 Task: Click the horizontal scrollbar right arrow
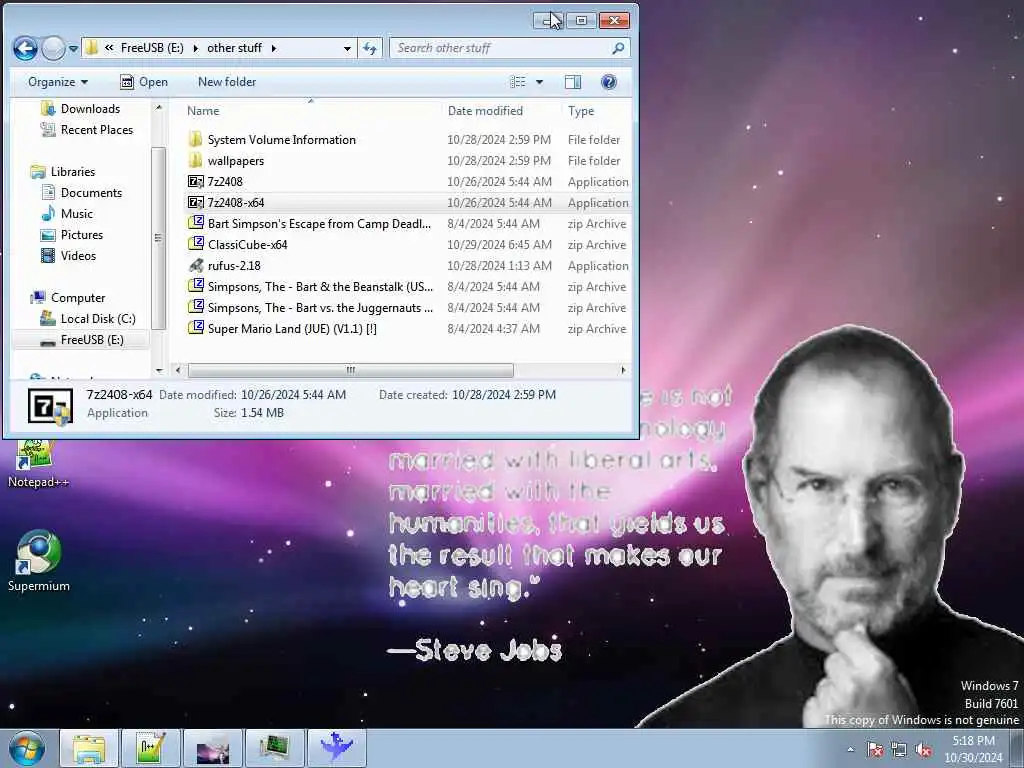[623, 370]
